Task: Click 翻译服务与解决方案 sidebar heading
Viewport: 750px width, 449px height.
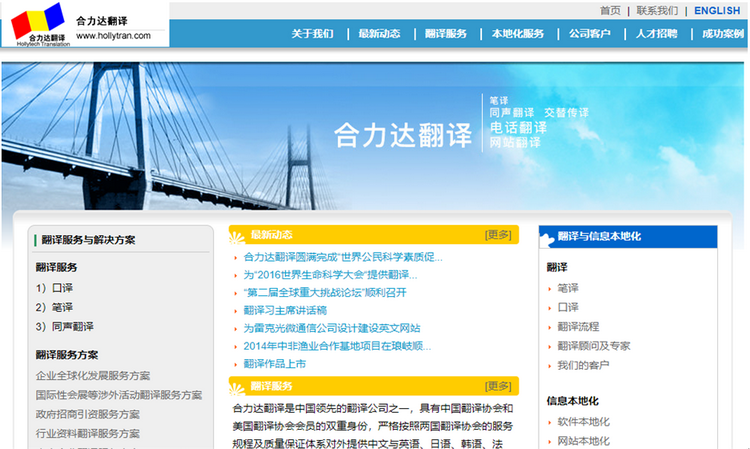Action: pos(88,240)
